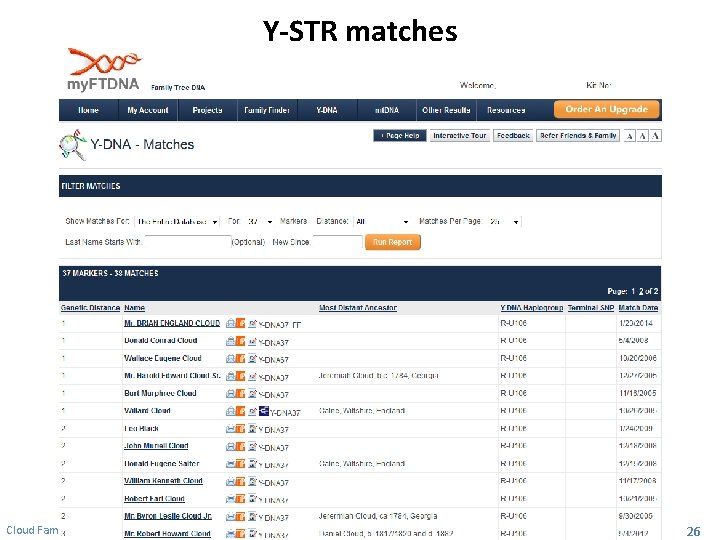Image resolution: width=720 pixels, height=540 pixels.
Task: Sort by Terminal SNP header
Action: (x=591, y=308)
